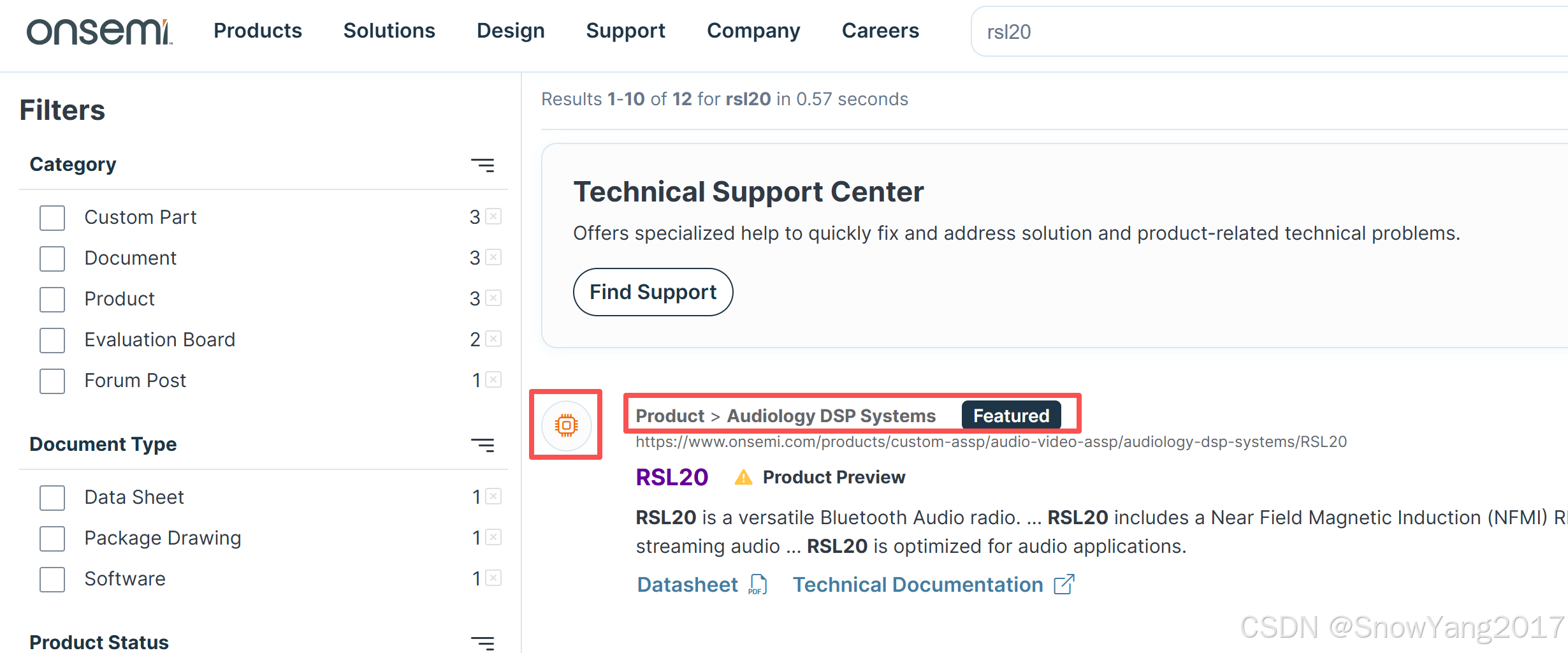Click the Product filter label in Category
The height and width of the screenshot is (653, 1568).
(120, 299)
